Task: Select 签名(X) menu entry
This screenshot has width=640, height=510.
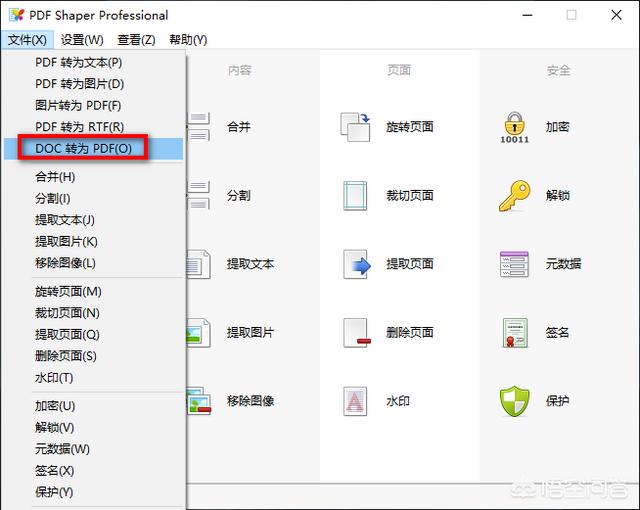Action: pos(93,471)
